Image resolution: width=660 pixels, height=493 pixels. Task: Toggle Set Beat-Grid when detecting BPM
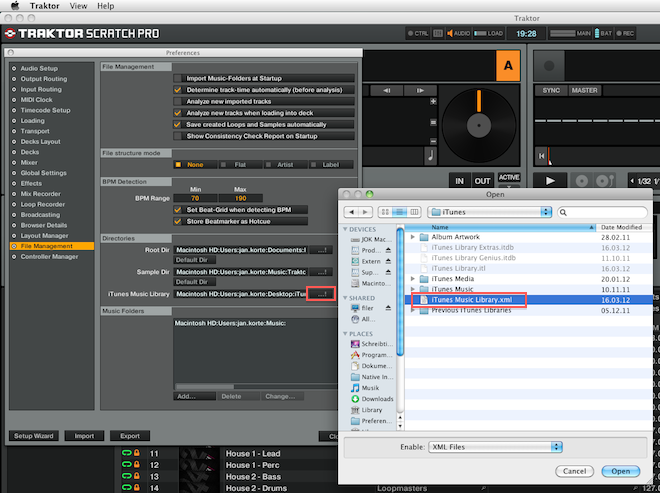click(x=178, y=210)
